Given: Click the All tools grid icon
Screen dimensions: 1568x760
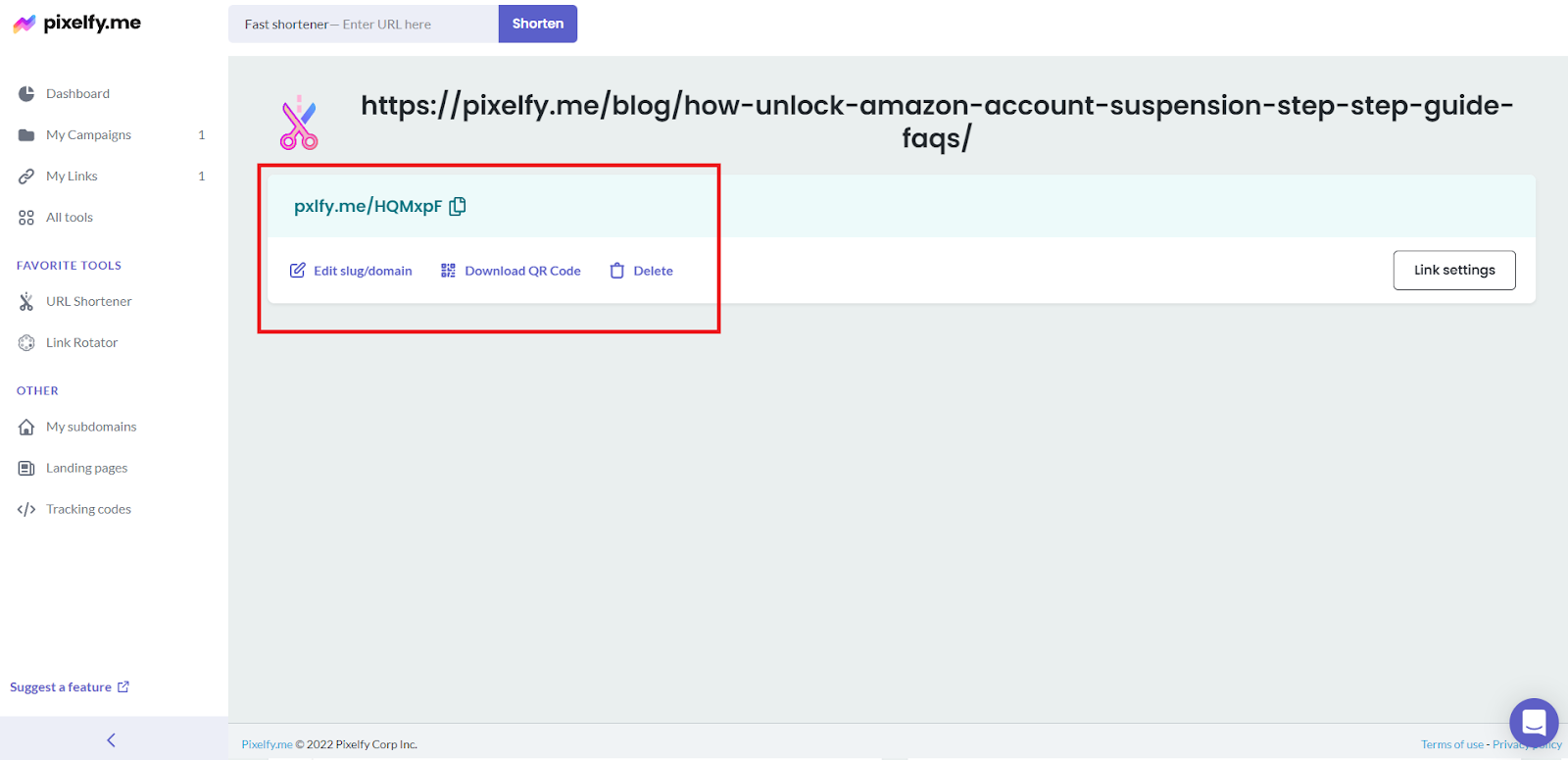Looking at the screenshot, I should coord(26,218).
